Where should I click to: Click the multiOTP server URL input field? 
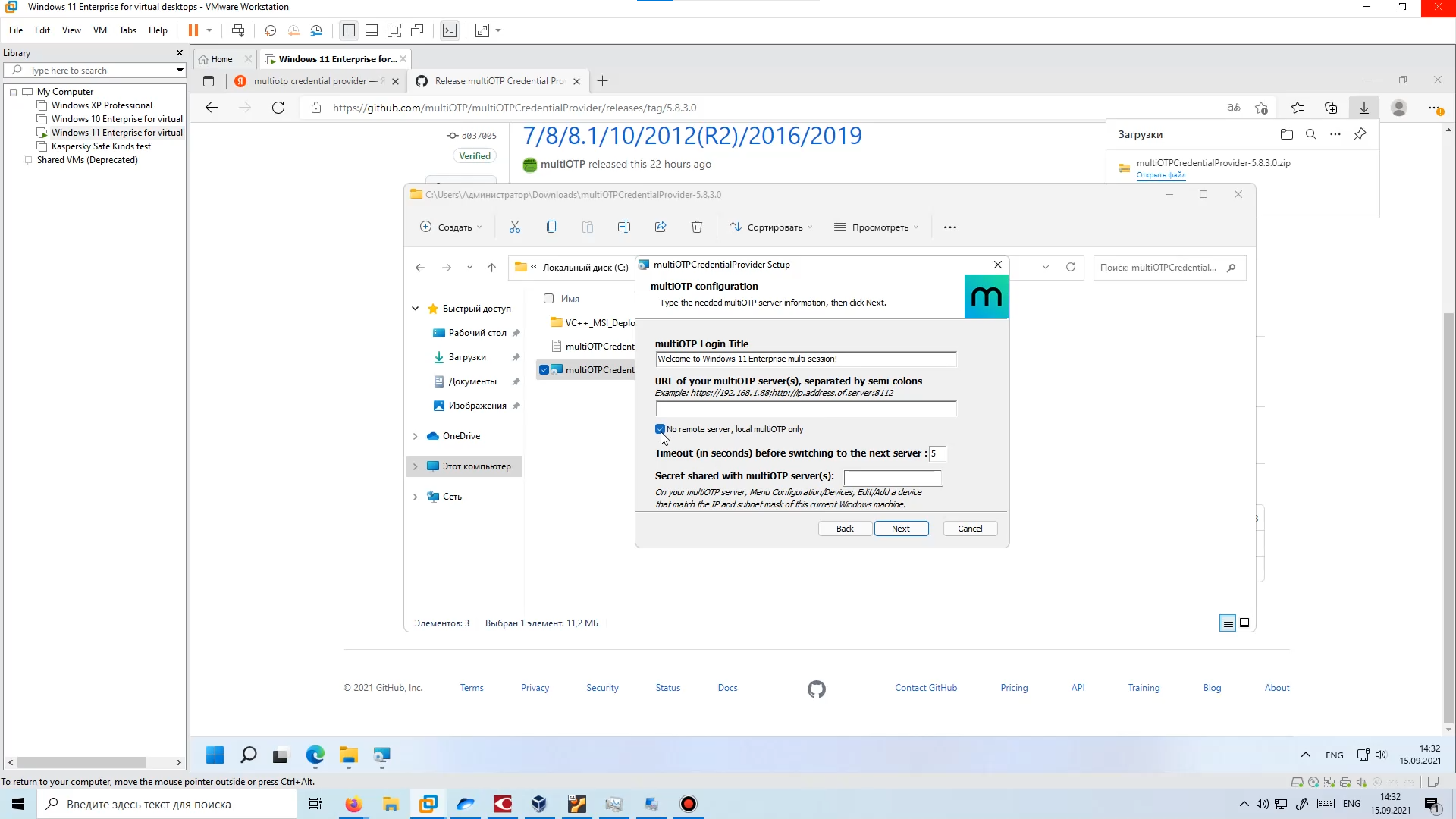(805, 409)
